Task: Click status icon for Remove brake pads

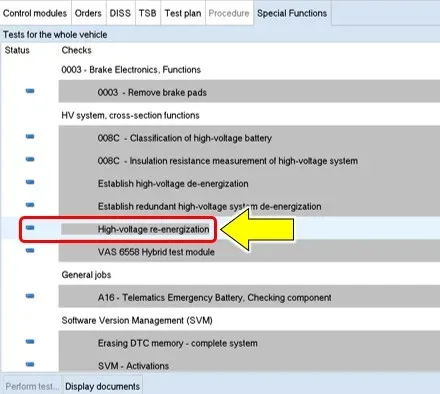Action: [30, 91]
